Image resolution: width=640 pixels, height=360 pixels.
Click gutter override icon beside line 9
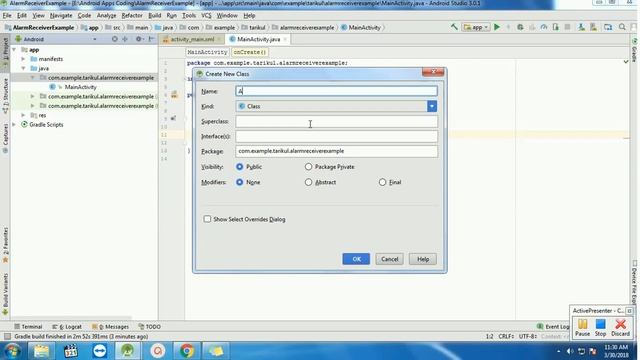point(173,118)
